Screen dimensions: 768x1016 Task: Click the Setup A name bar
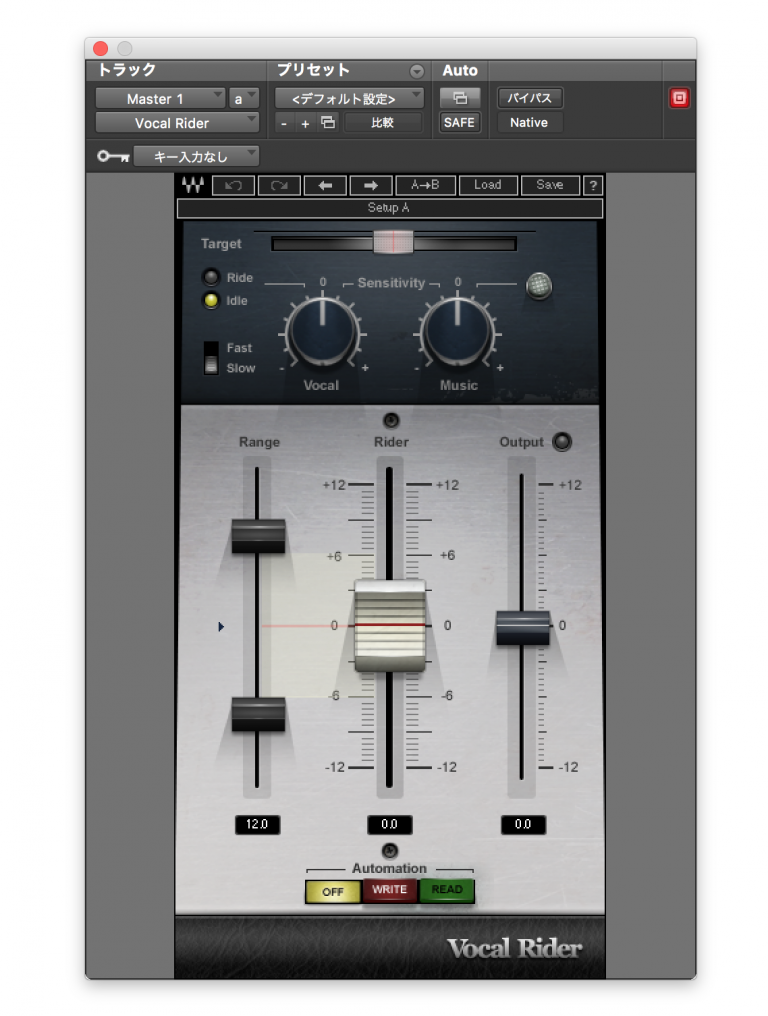(390, 208)
